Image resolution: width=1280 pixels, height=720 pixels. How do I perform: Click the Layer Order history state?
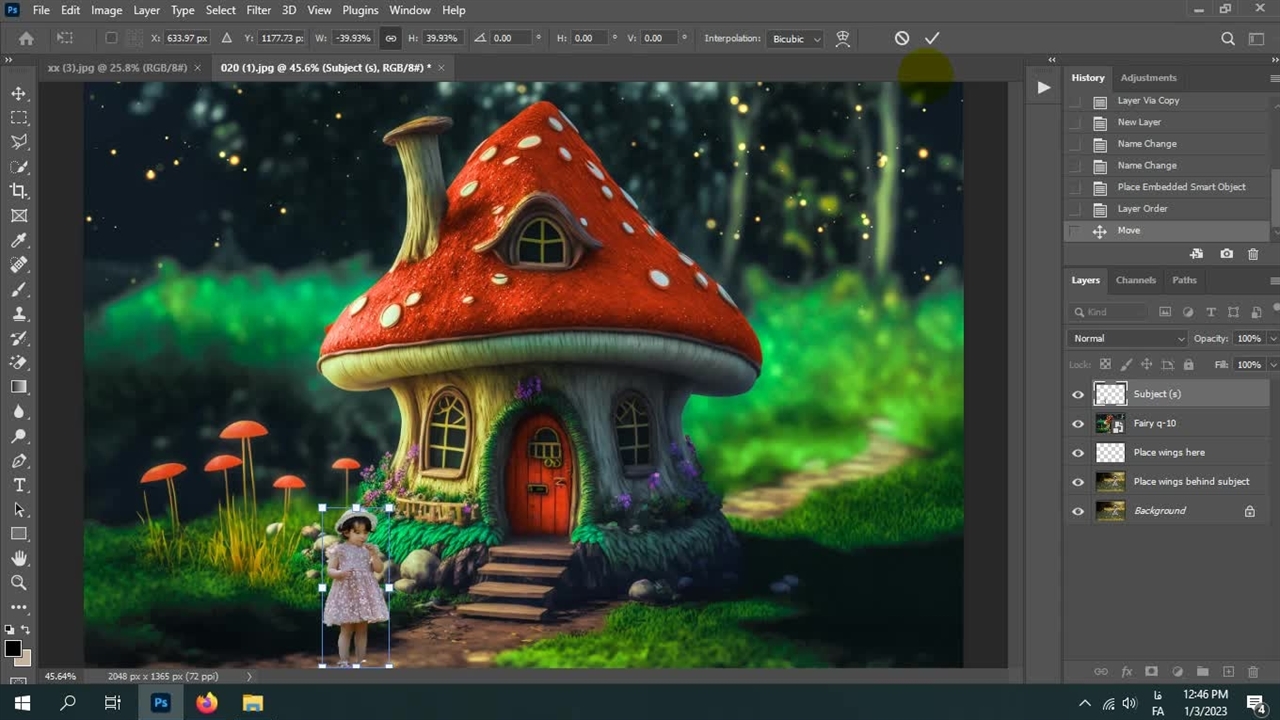pos(1142,208)
